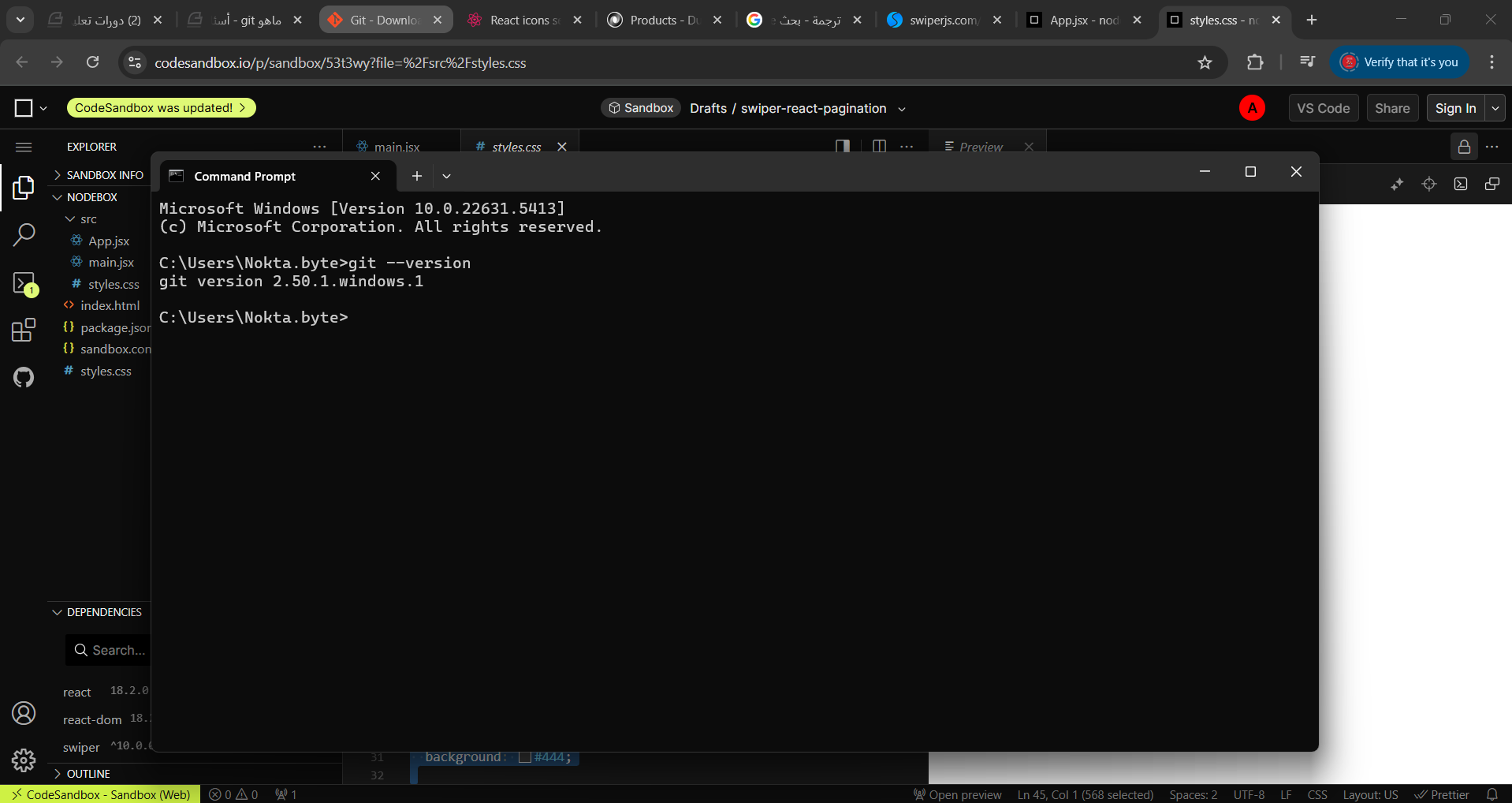Open the Settings gear in activity bar
1512x803 pixels.
[24, 760]
